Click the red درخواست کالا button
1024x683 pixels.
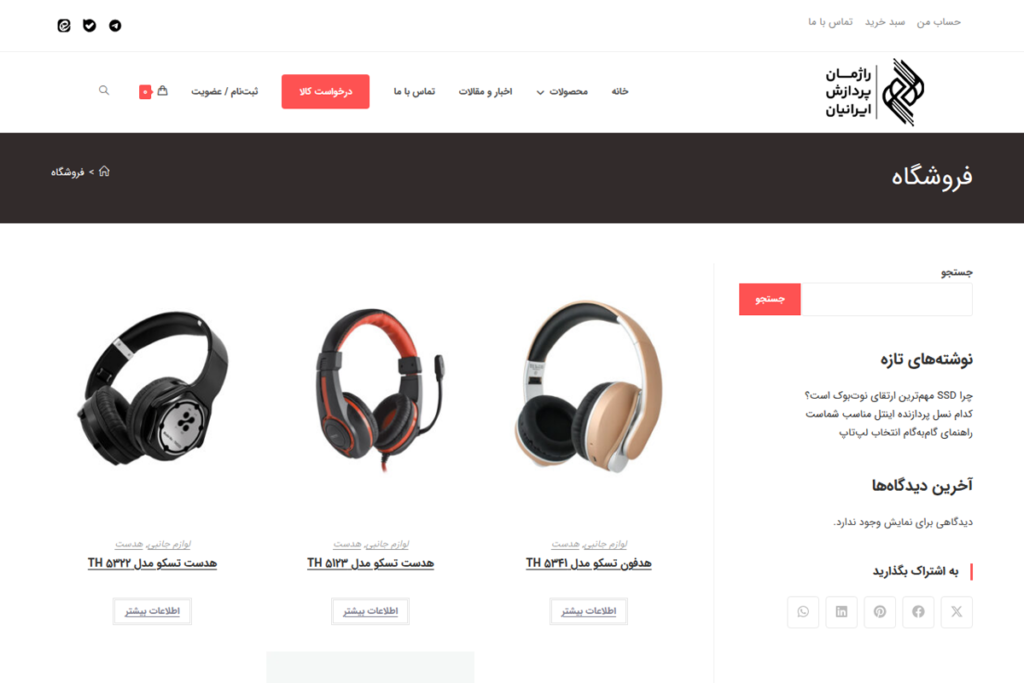click(325, 91)
